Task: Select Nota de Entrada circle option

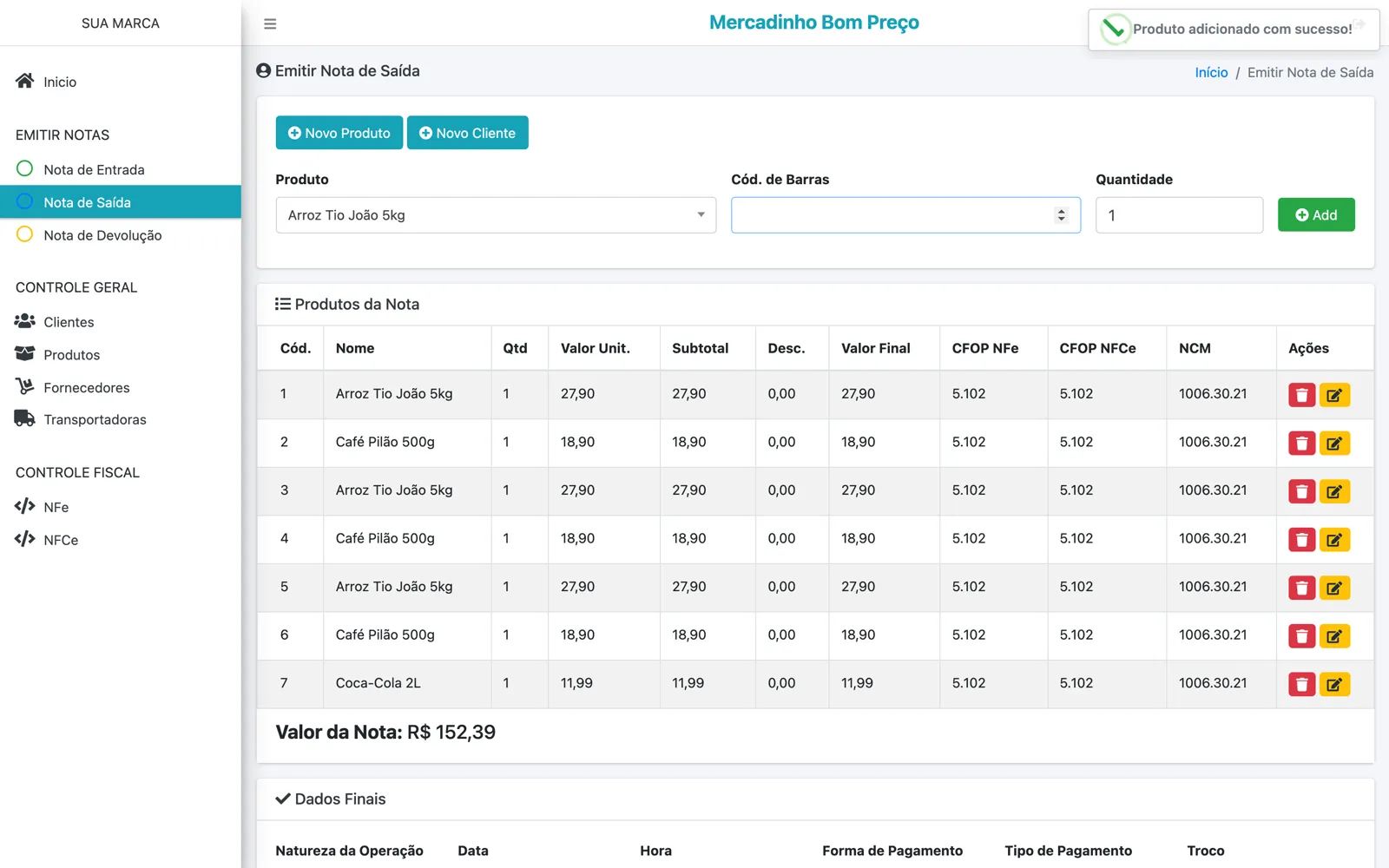Action: coord(25,168)
